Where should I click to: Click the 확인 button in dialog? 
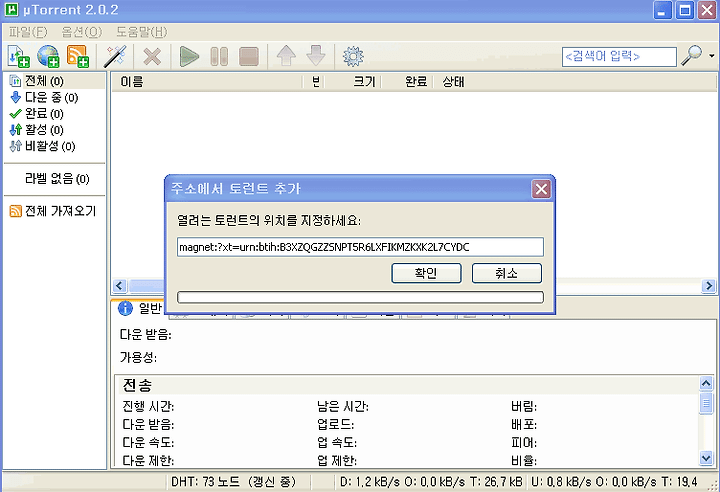[x=426, y=273]
